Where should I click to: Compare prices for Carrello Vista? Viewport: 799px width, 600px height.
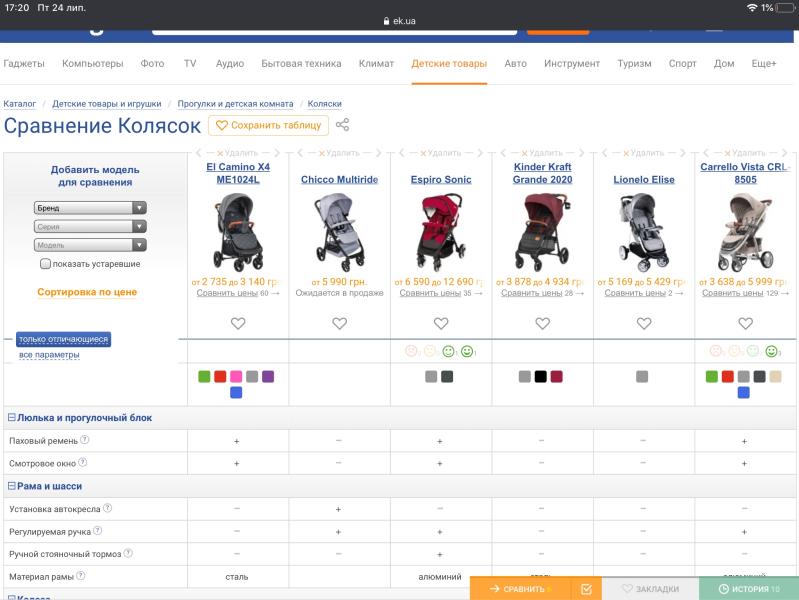pyautogui.click(x=733, y=293)
